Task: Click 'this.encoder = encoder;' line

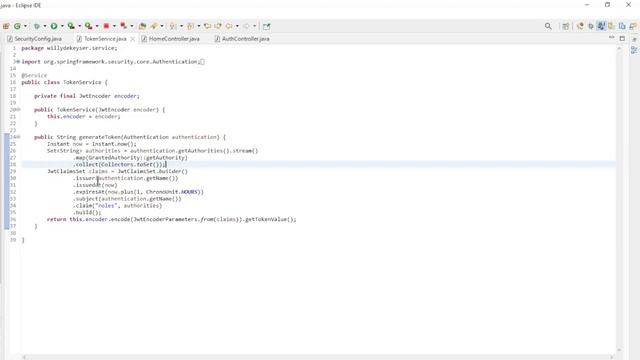Action: (x=84, y=117)
